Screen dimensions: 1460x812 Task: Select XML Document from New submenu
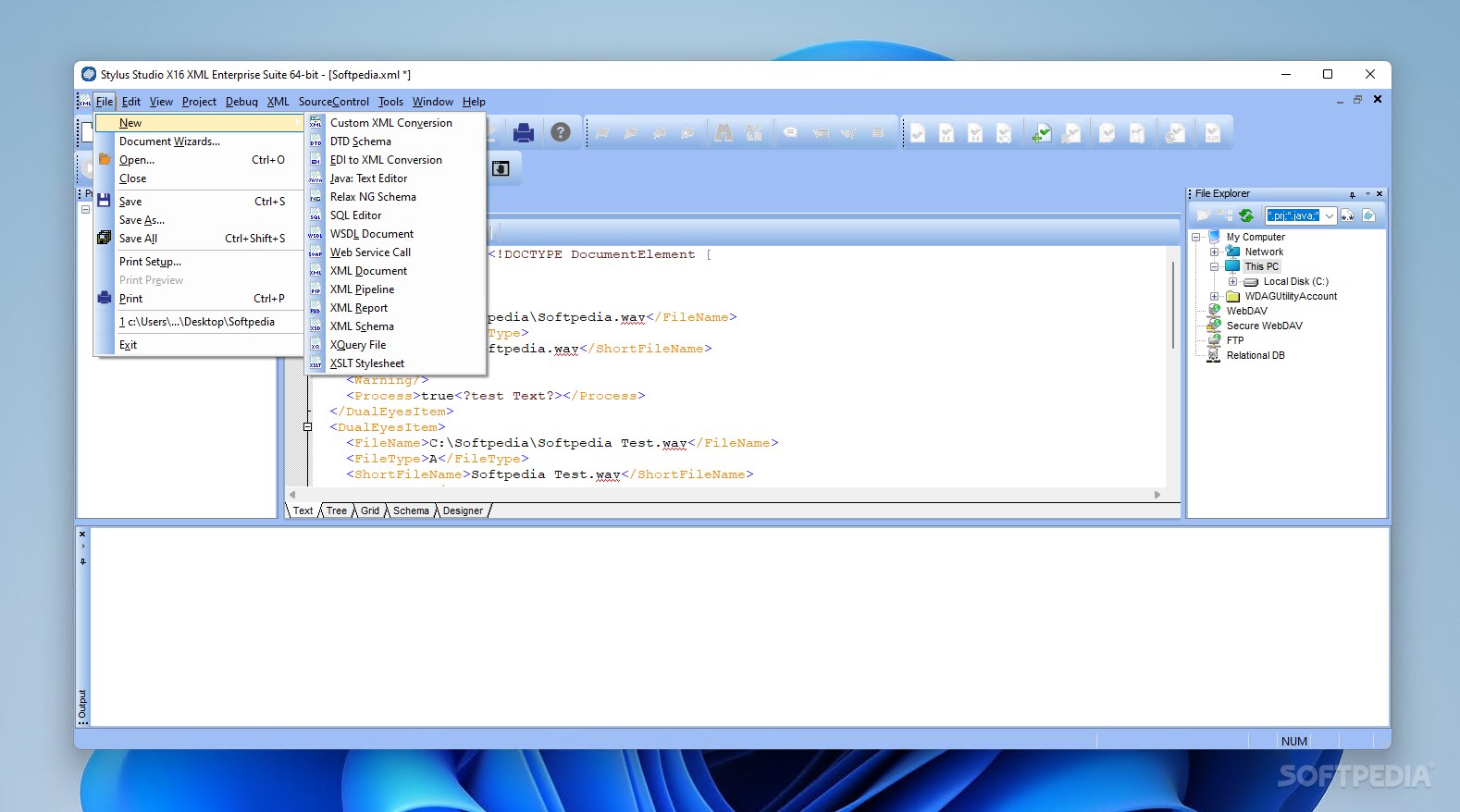coord(368,271)
